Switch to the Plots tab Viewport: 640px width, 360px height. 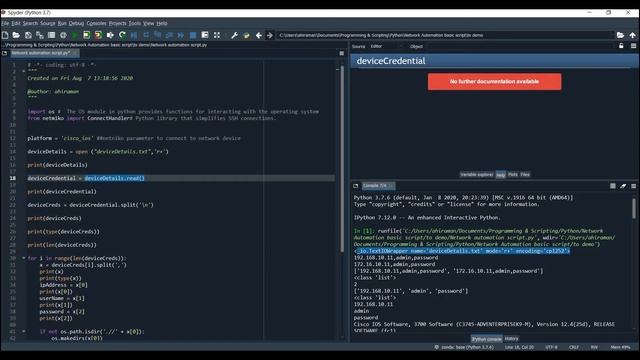point(513,174)
